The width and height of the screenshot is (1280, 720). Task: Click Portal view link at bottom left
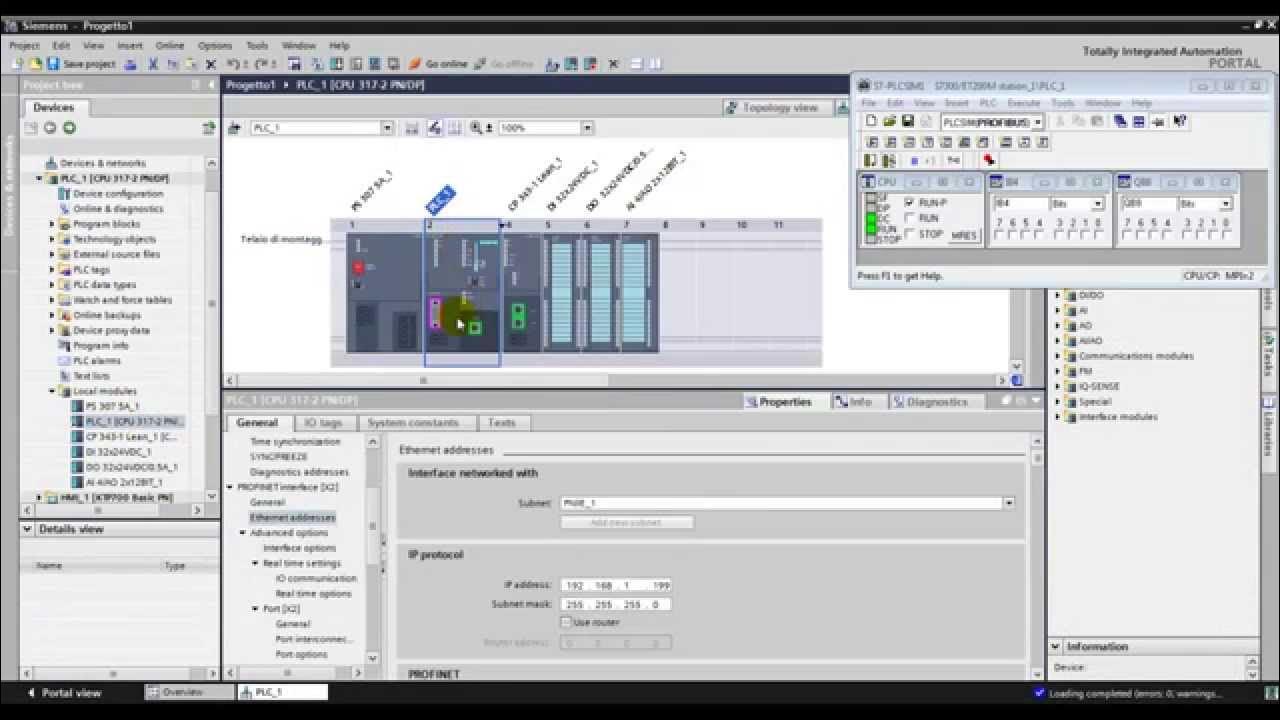64,692
